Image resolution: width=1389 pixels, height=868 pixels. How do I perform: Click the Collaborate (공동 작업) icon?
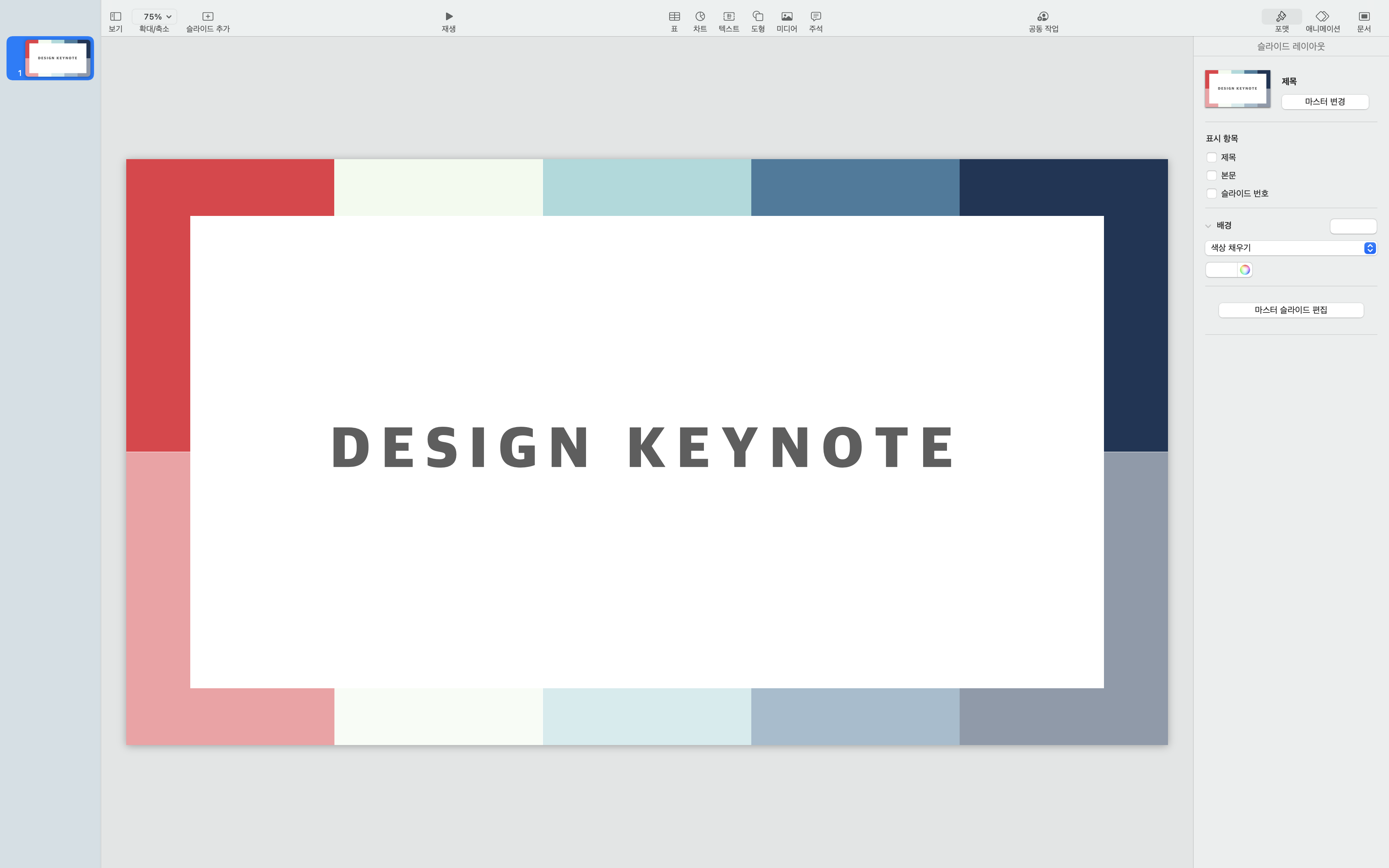click(x=1043, y=17)
